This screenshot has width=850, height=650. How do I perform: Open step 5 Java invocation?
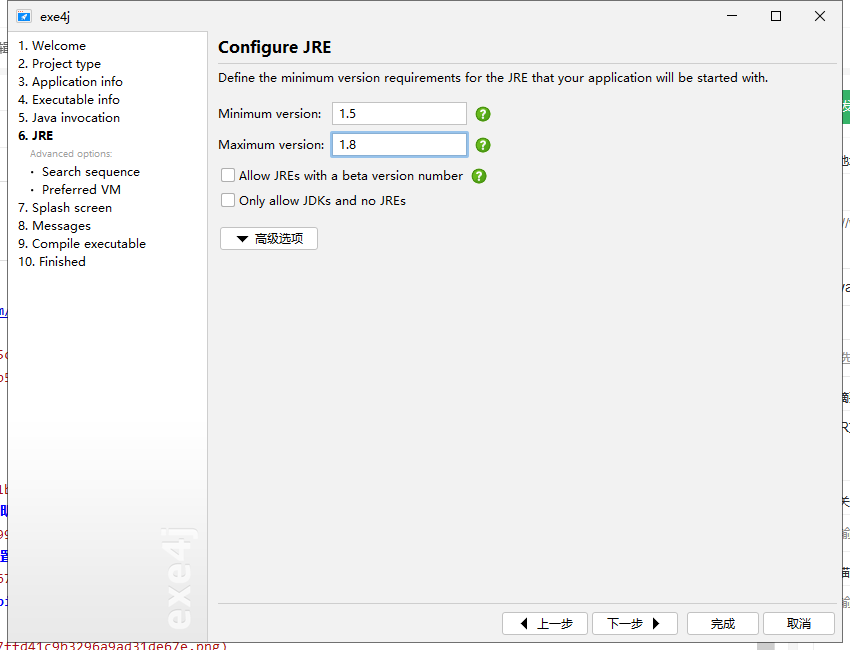[x=69, y=117]
